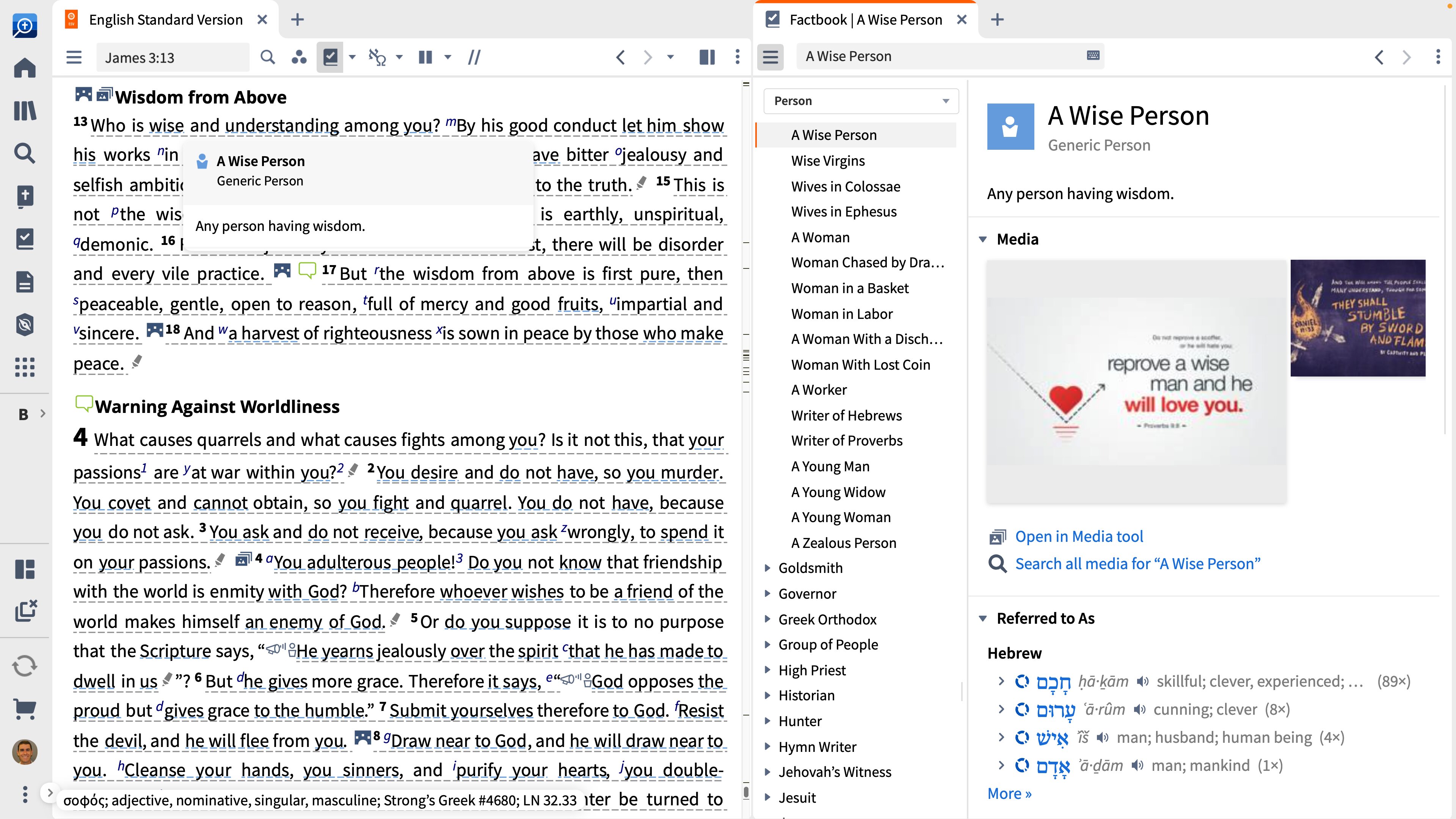Open the They Shall Stumble media thumbnail
The width and height of the screenshot is (1456, 819).
pyautogui.click(x=1358, y=318)
